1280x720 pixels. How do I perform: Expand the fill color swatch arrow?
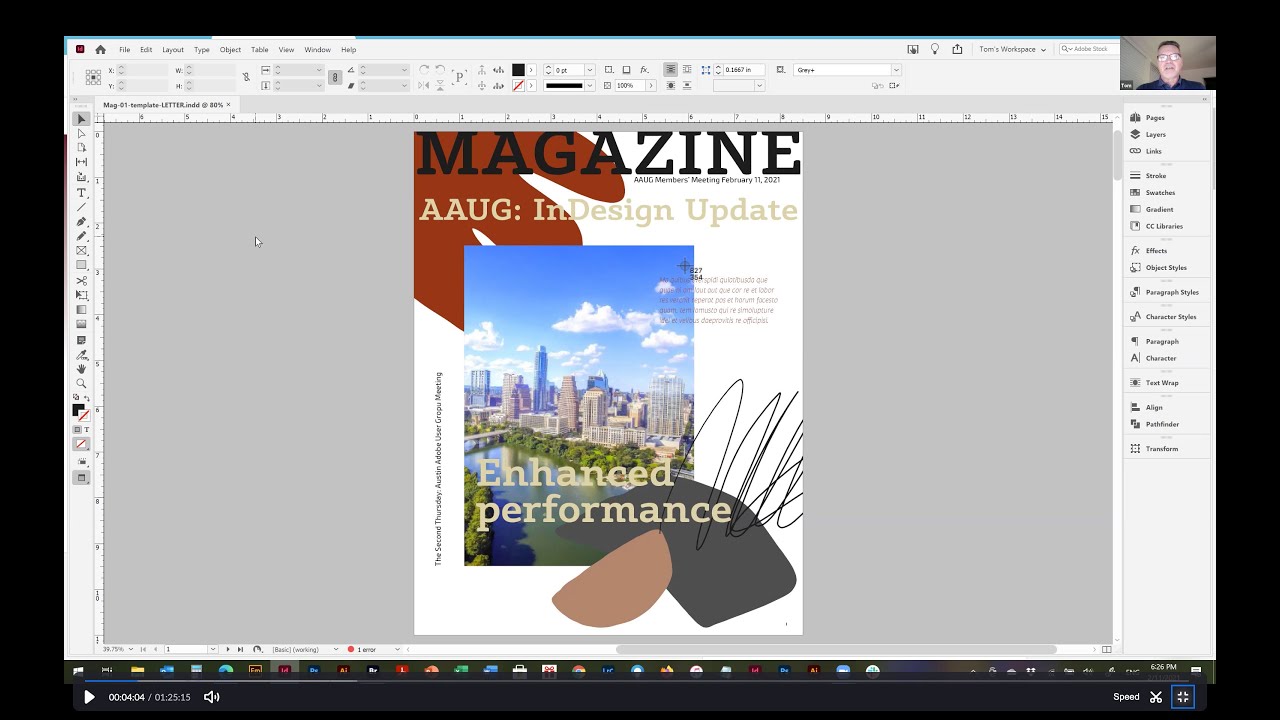pos(531,70)
